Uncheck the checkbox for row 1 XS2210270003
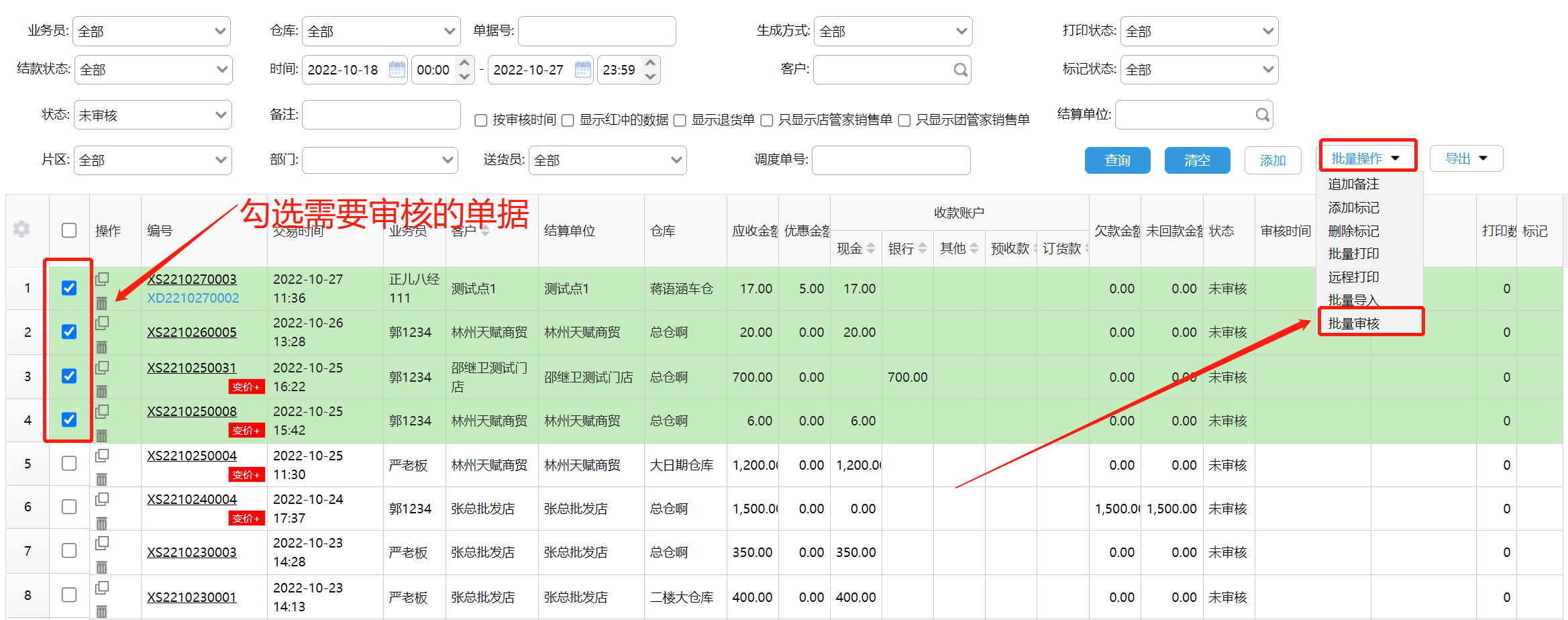Image resolution: width=1568 pixels, height=620 pixels. click(x=69, y=288)
